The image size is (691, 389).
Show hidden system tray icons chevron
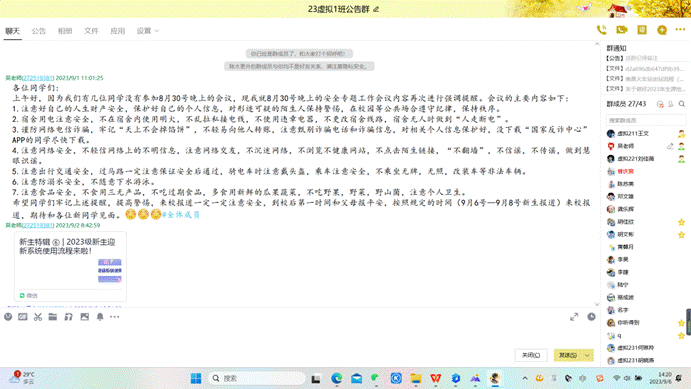click(x=525, y=378)
